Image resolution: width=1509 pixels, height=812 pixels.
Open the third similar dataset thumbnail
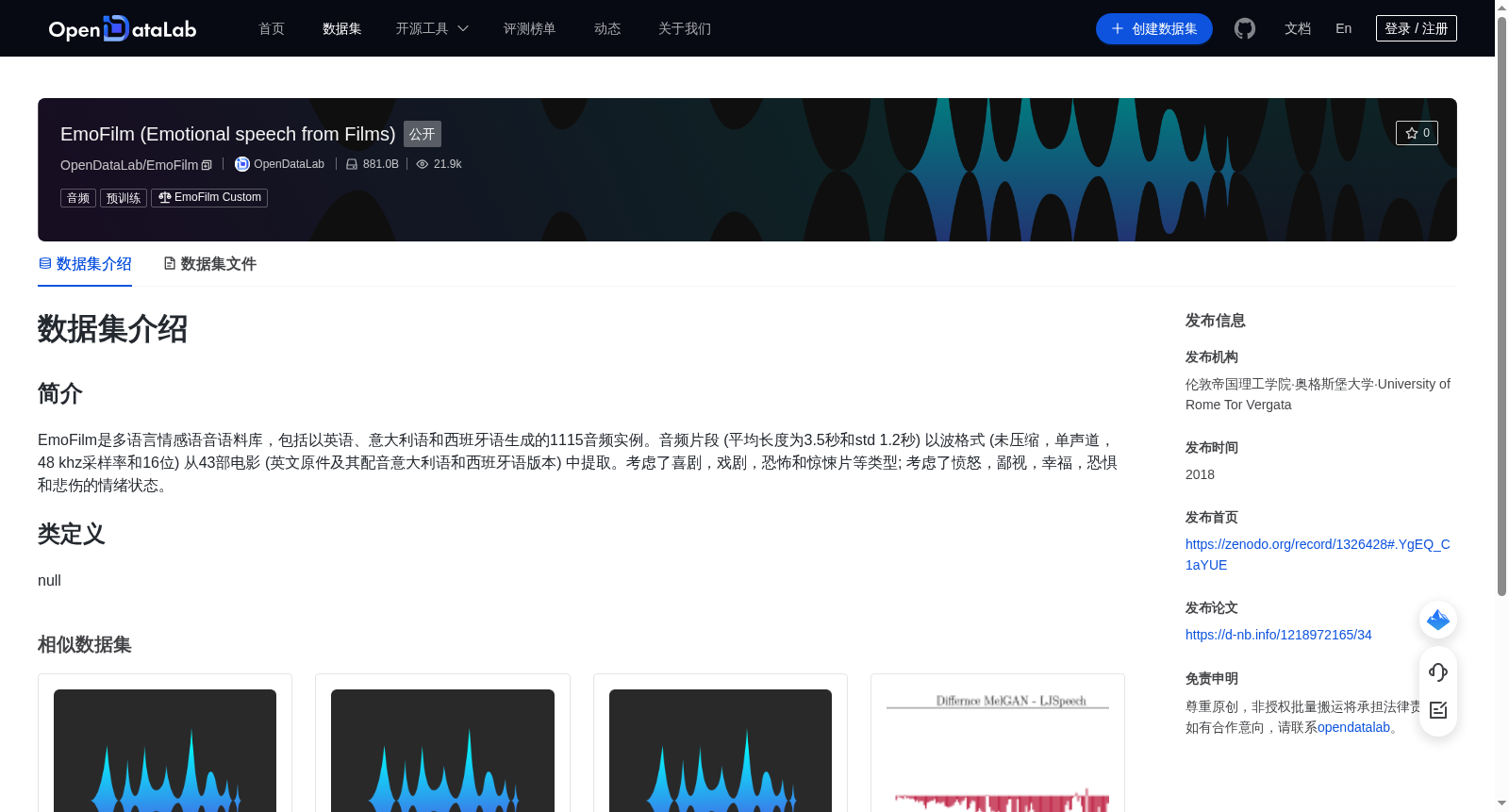721,750
